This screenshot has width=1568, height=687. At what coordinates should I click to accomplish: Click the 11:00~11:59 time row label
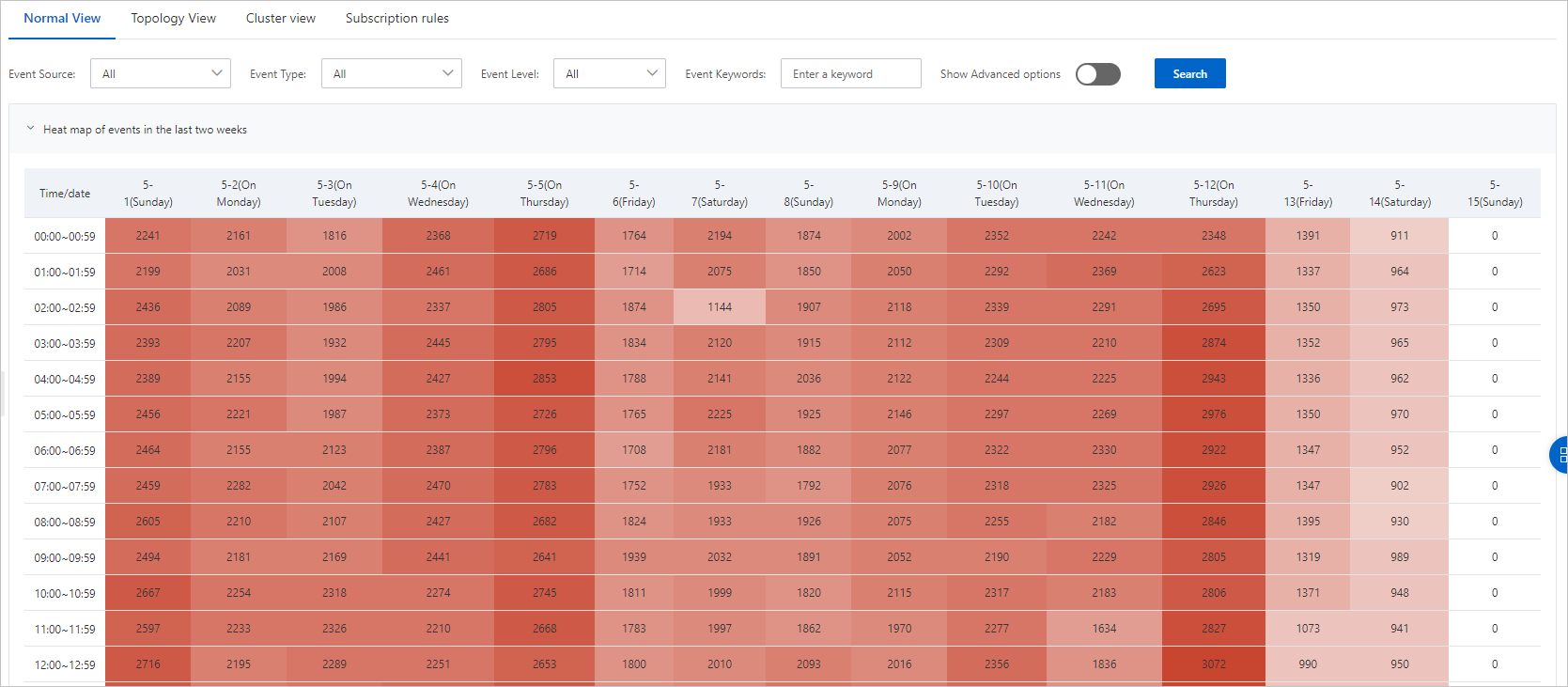[x=65, y=629]
